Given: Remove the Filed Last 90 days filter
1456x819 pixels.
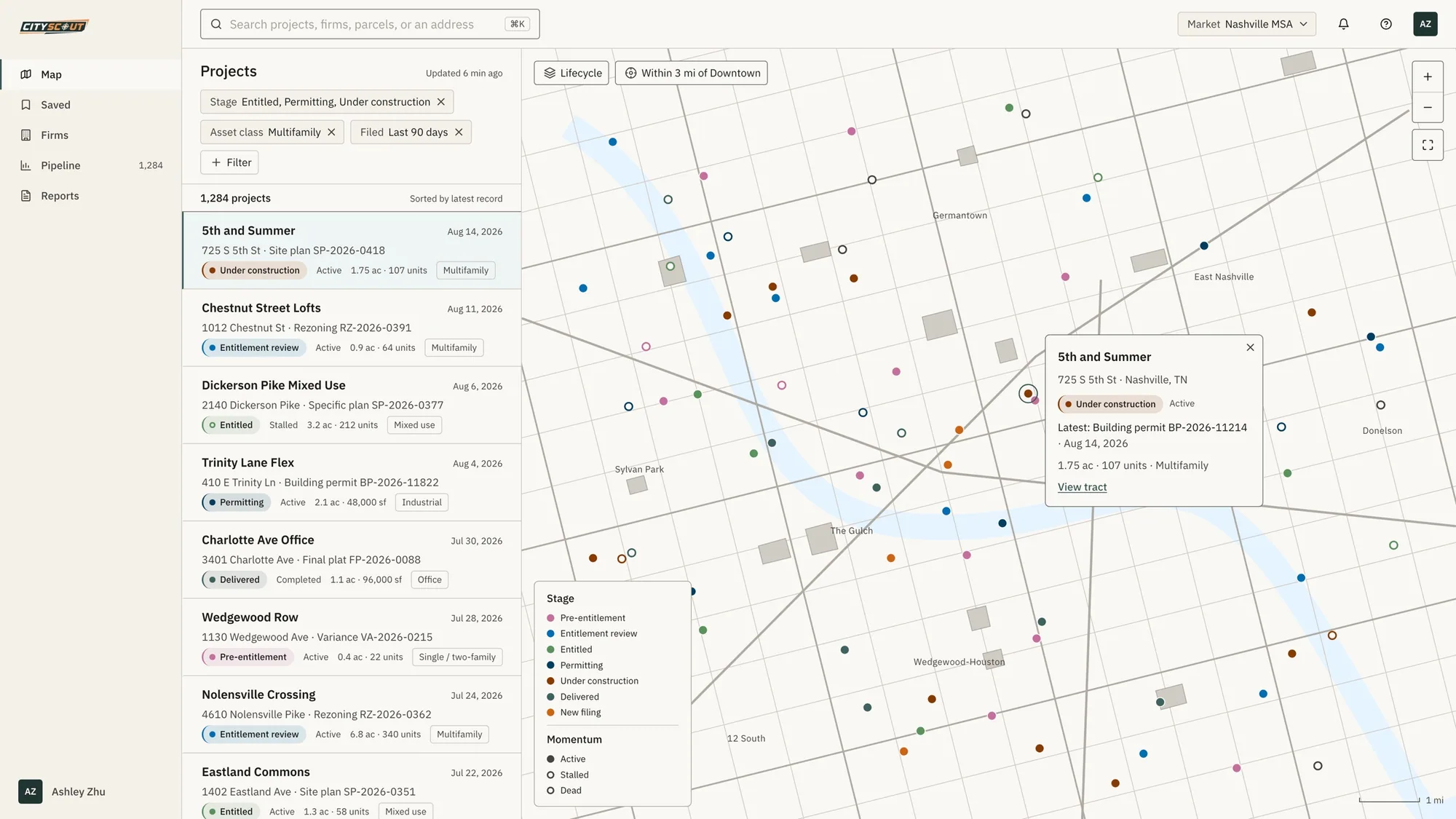Looking at the screenshot, I should (x=459, y=132).
